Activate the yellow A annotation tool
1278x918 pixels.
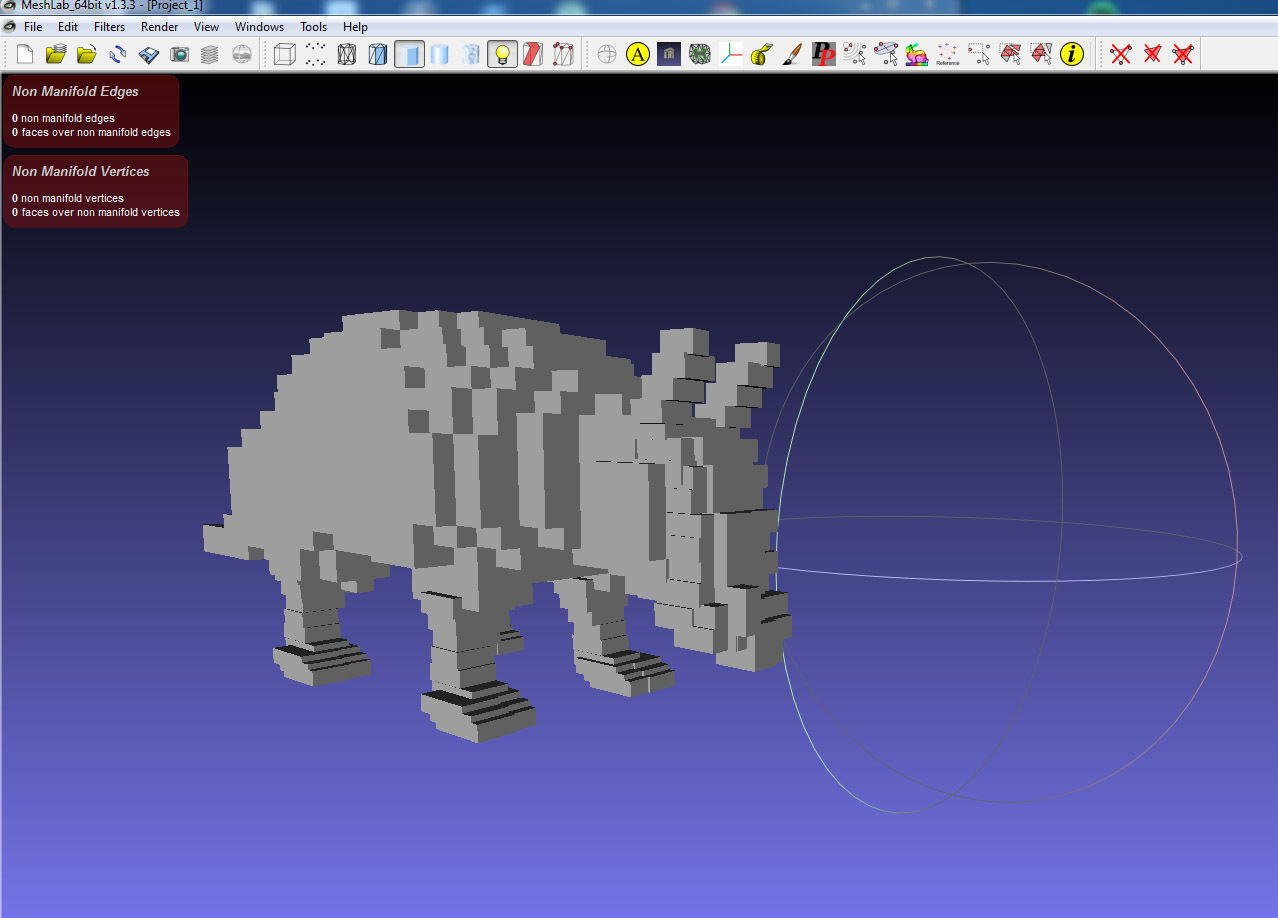coord(638,54)
